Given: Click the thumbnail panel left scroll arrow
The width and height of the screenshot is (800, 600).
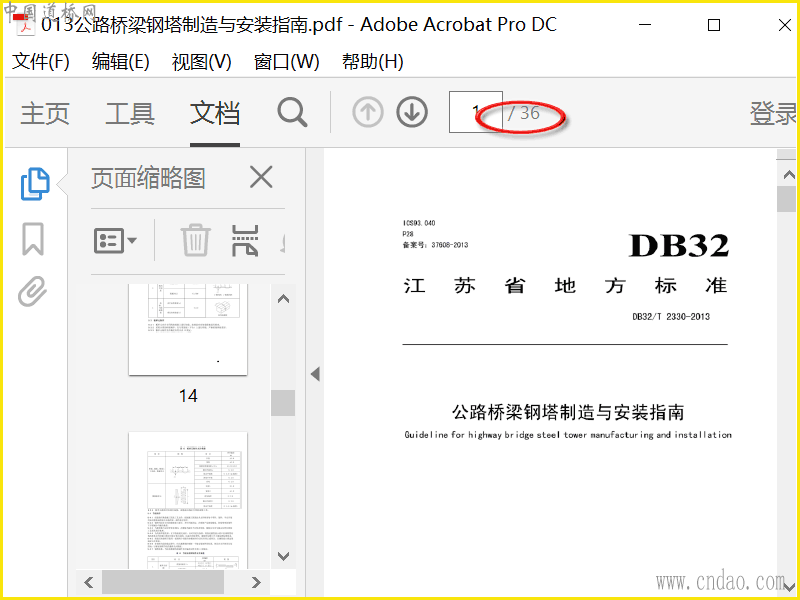Looking at the screenshot, I should [89, 582].
